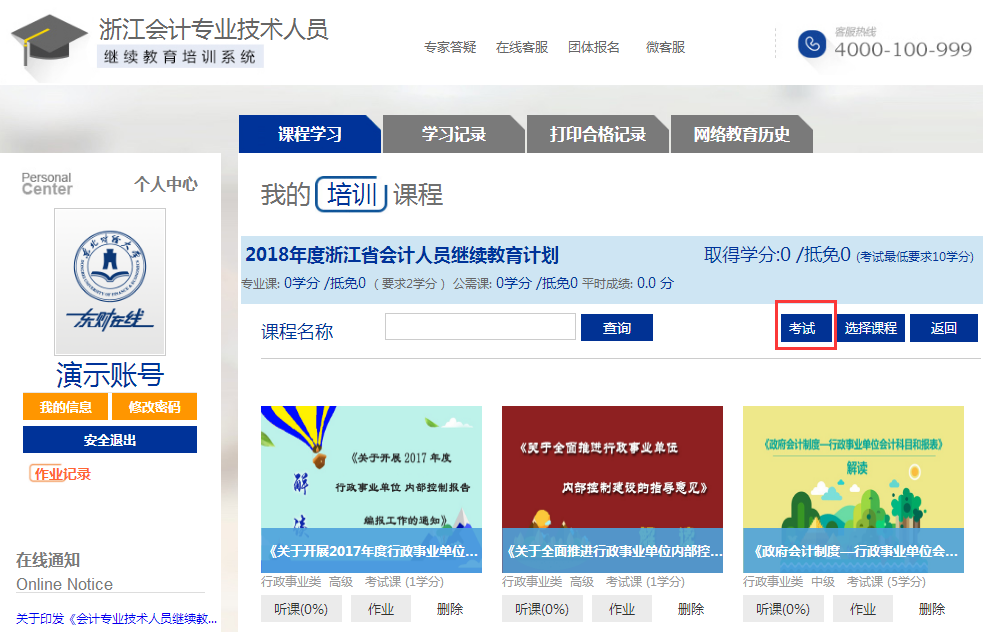Open the 打印合格记录 tab
The image size is (983, 632).
(597, 135)
